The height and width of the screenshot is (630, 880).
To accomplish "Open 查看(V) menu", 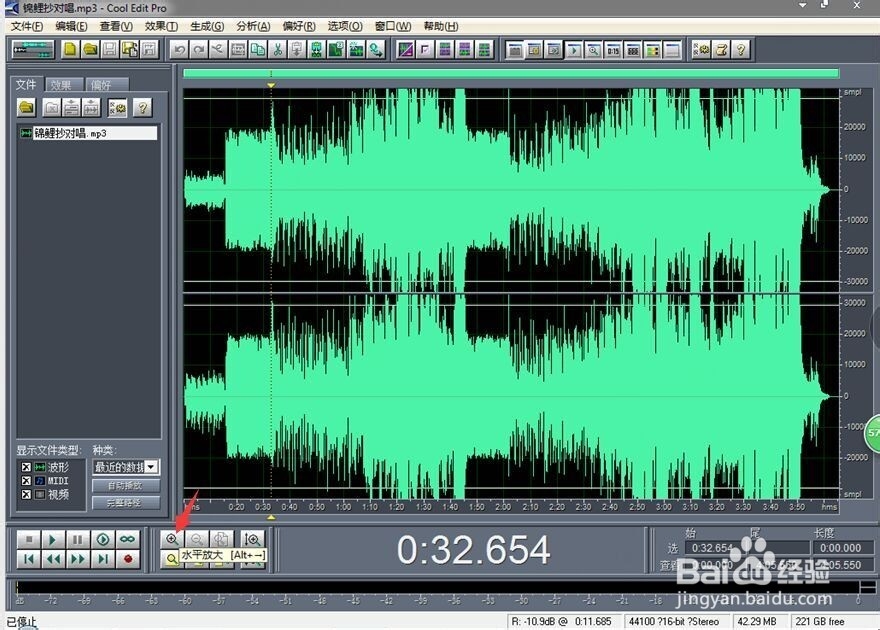I will pos(116,26).
